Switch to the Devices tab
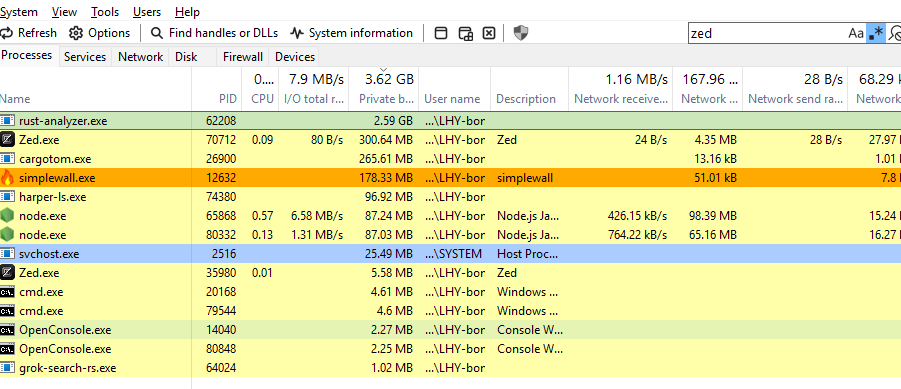Screen dimensions: 901x389 [x=295, y=57]
